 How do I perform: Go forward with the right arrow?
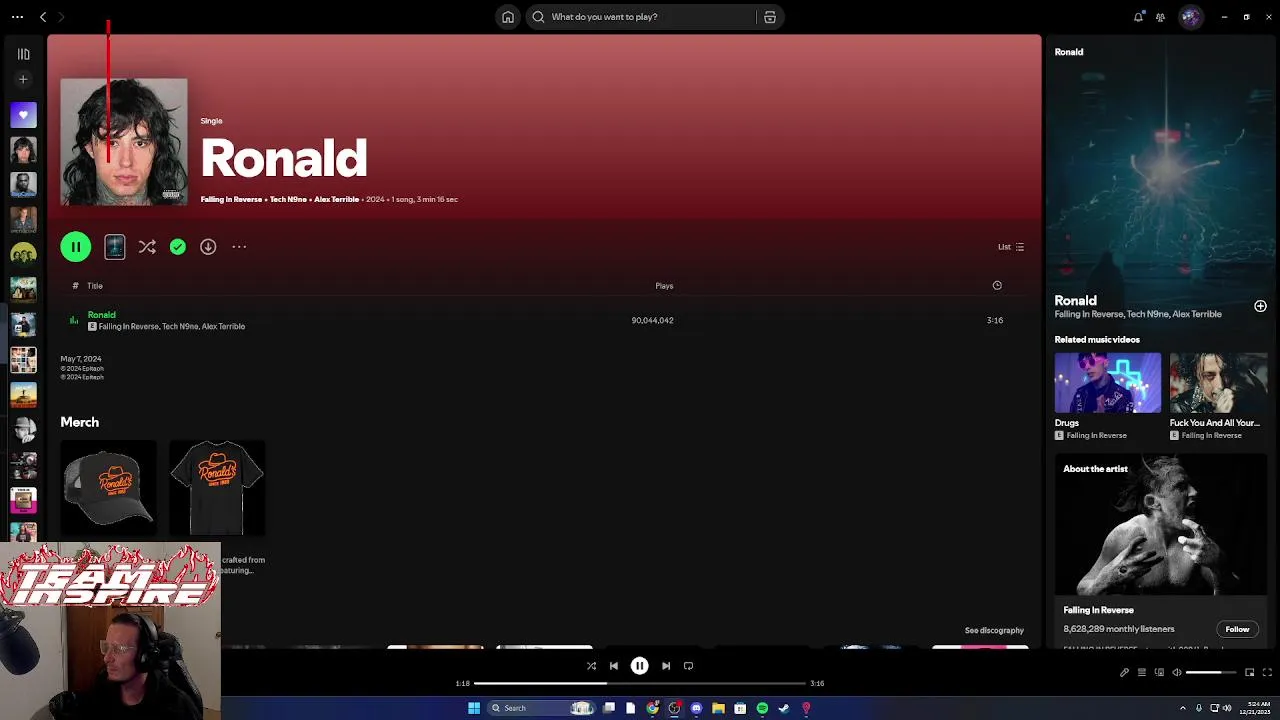61,17
